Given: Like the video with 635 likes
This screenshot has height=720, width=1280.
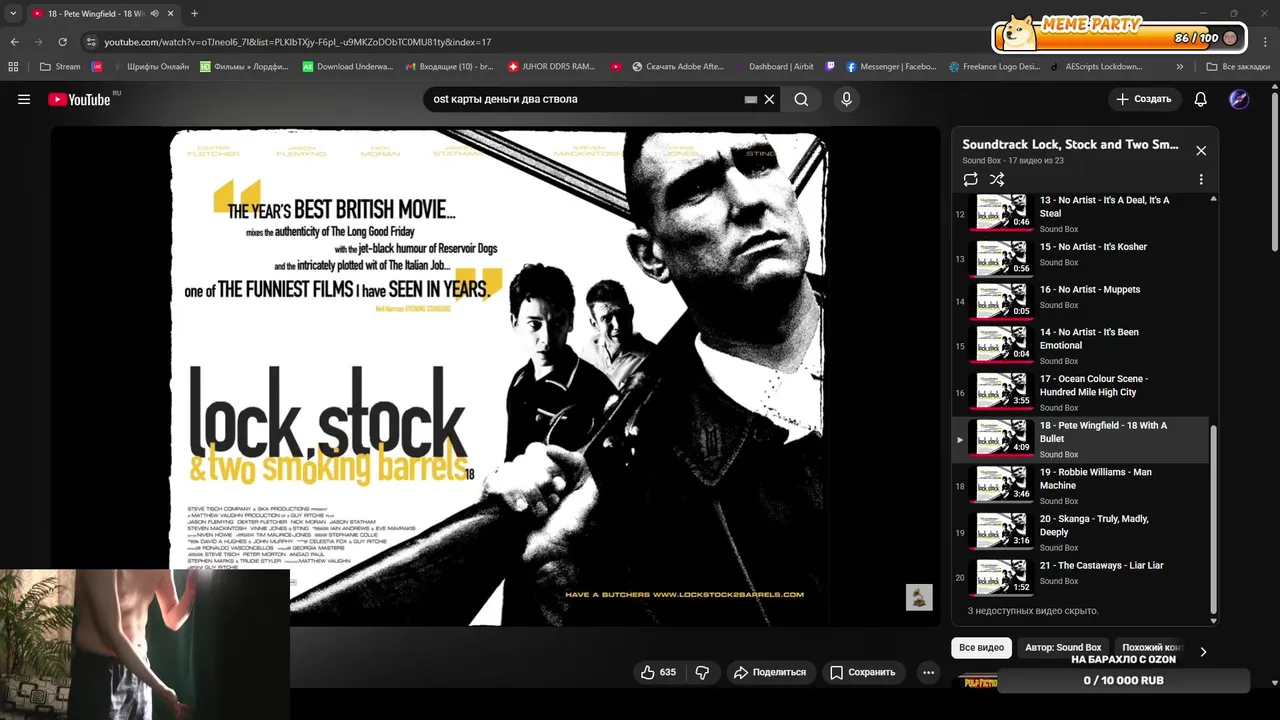Looking at the screenshot, I should [x=658, y=672].
